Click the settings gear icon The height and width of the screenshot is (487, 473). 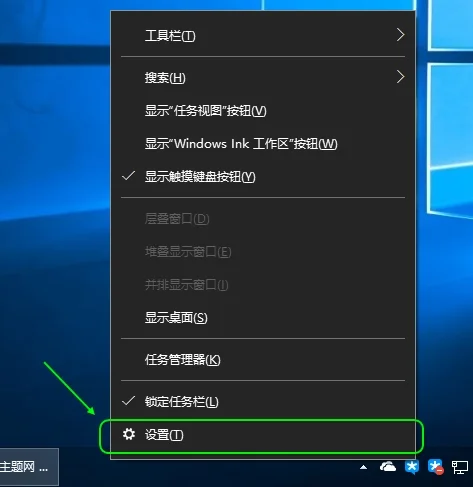click(x=129, y=434)
